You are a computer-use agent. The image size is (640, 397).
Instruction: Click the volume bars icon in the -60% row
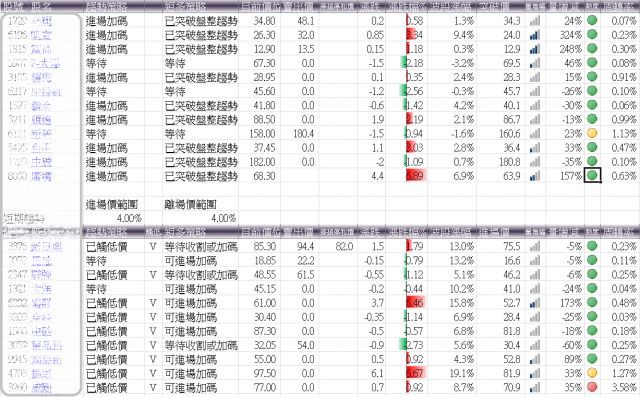535,345
